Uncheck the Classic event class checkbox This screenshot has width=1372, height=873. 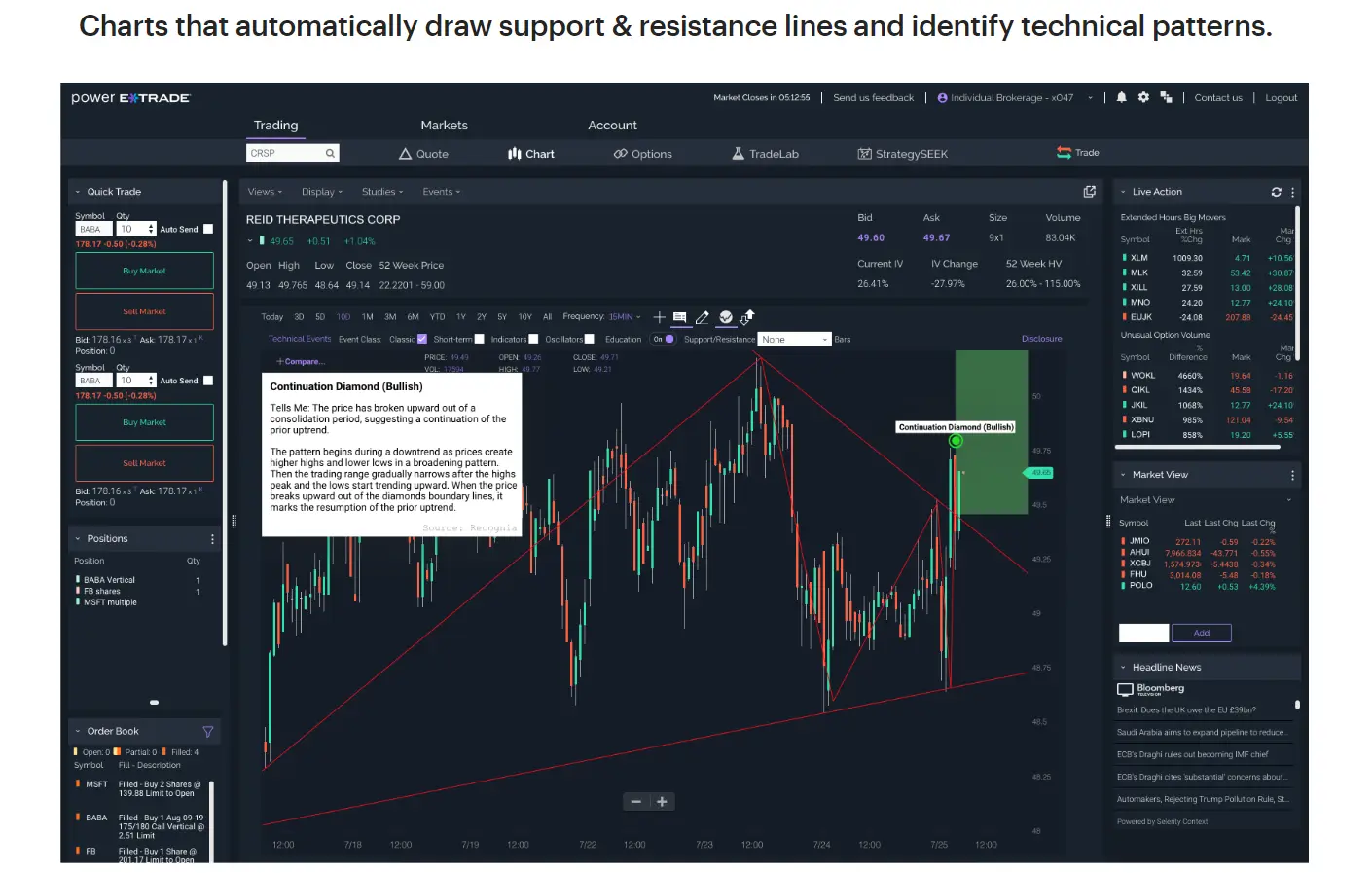tap(422, 340)
